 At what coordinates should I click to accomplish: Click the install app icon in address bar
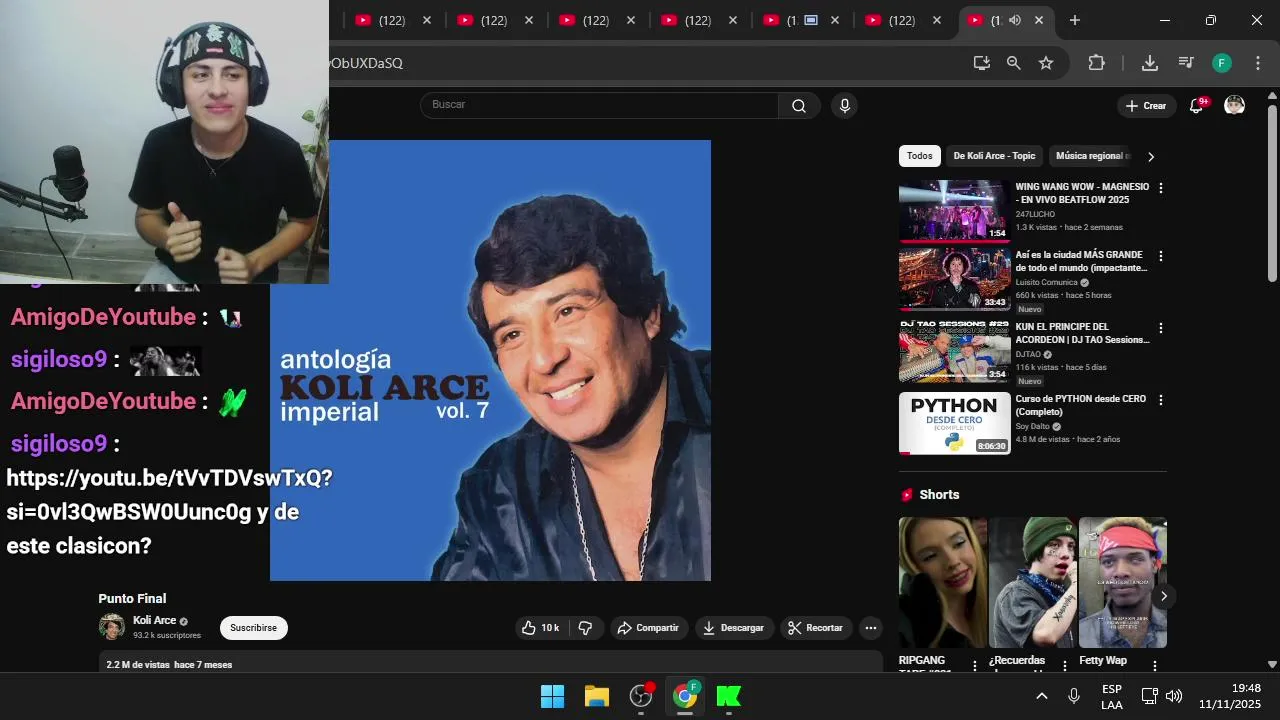981,63
